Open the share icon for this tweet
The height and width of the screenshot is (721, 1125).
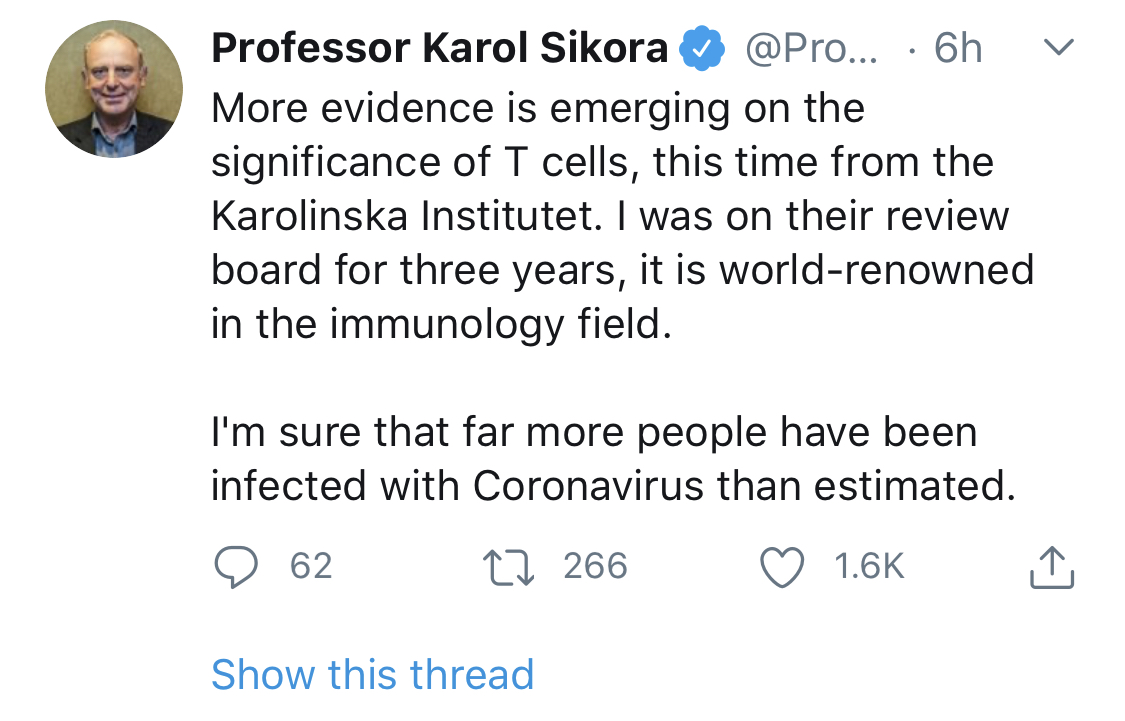coord(1051,567)
